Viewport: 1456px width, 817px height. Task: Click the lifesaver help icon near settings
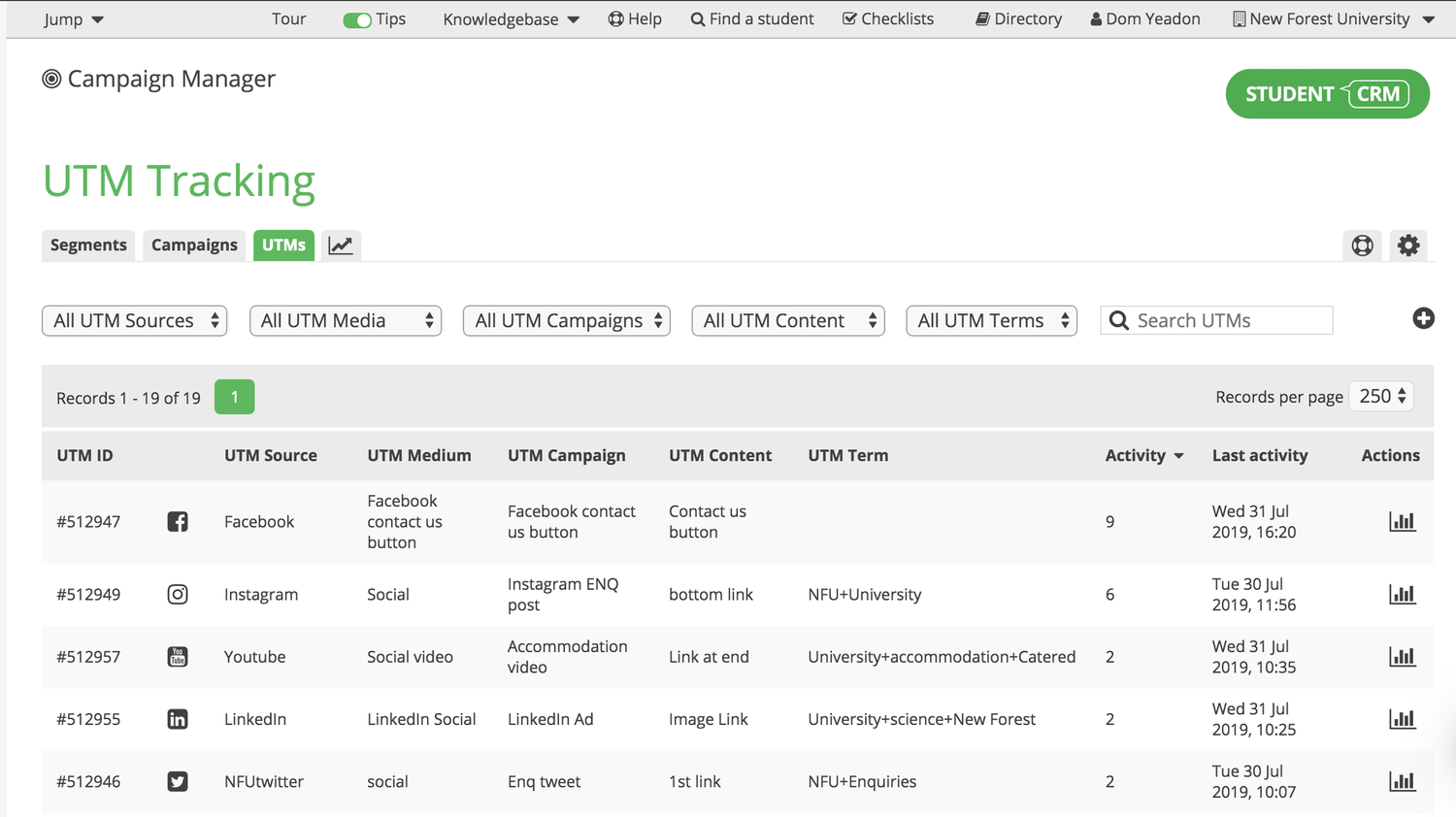[x=1362, y=245]
